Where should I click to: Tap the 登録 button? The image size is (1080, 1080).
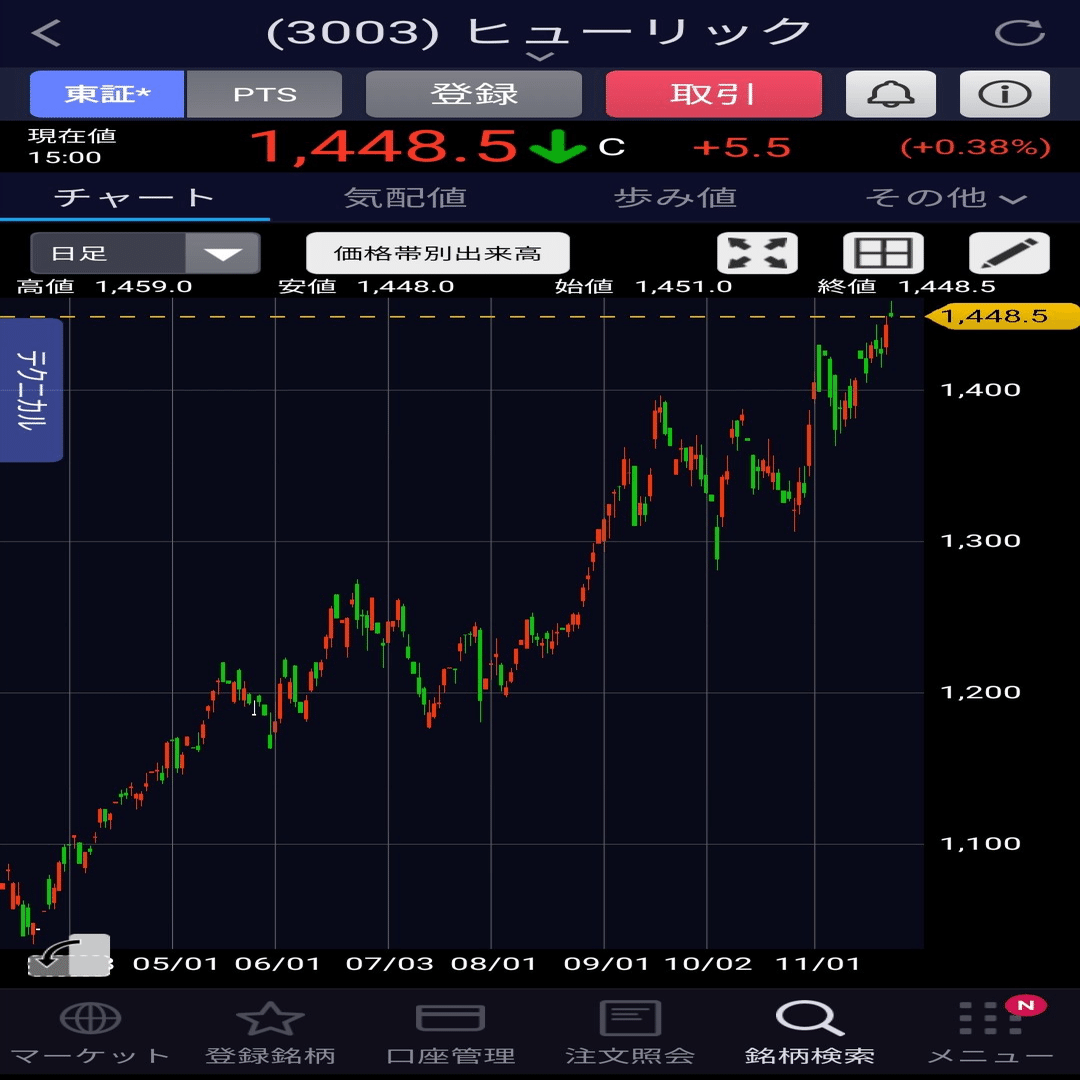point(474,94)
